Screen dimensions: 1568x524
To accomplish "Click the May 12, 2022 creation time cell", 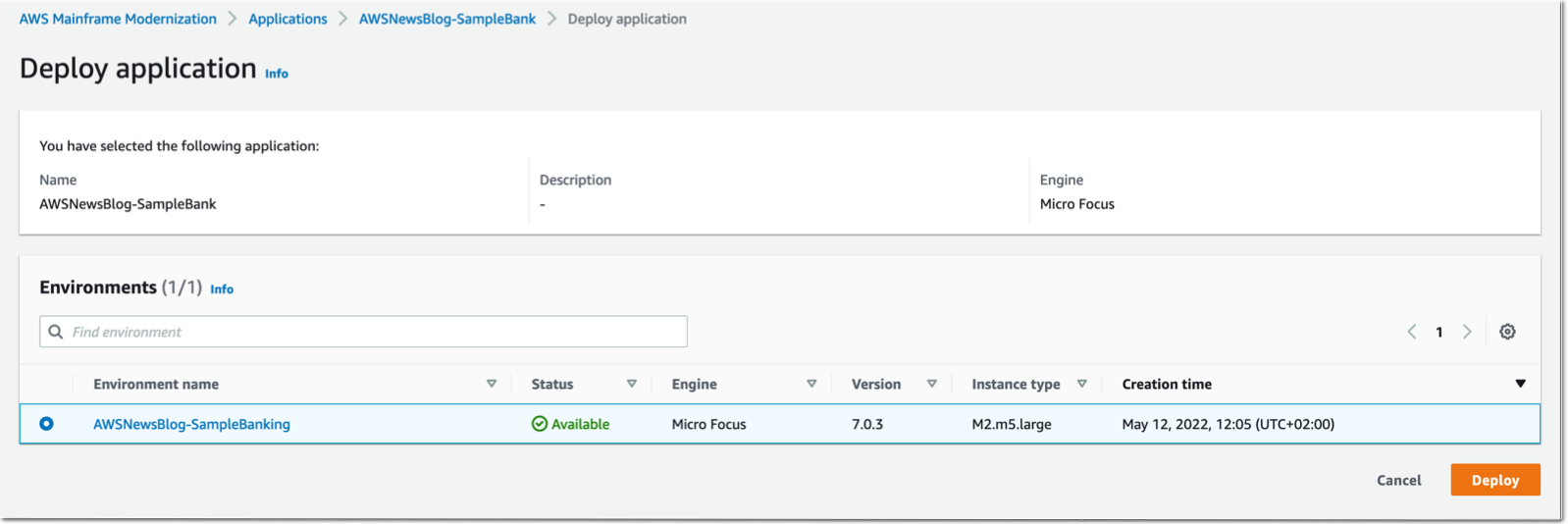I will (x=1228, y=424).
